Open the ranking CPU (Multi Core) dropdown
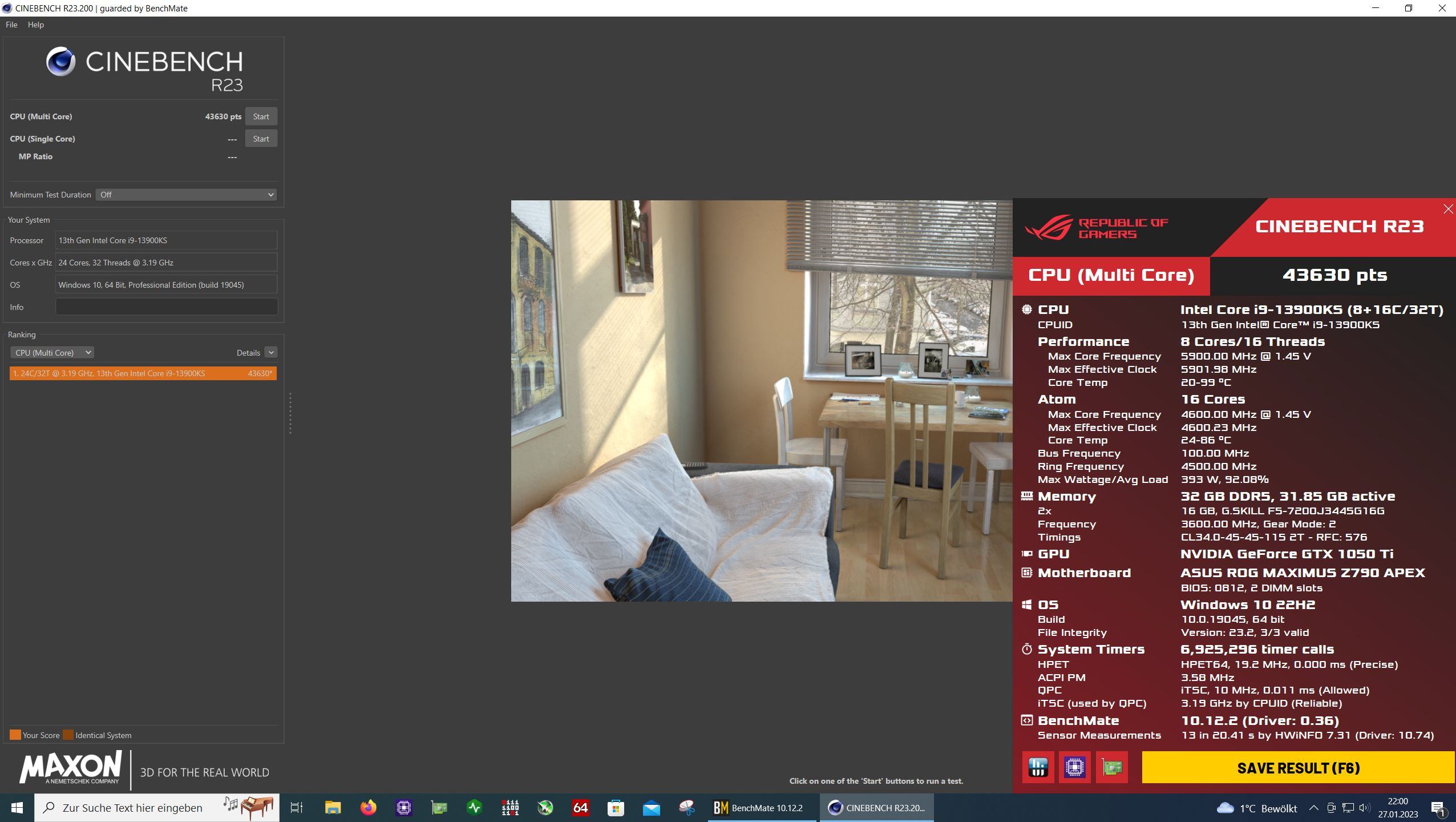This screenshot has width=1456, height=822. 52,353
